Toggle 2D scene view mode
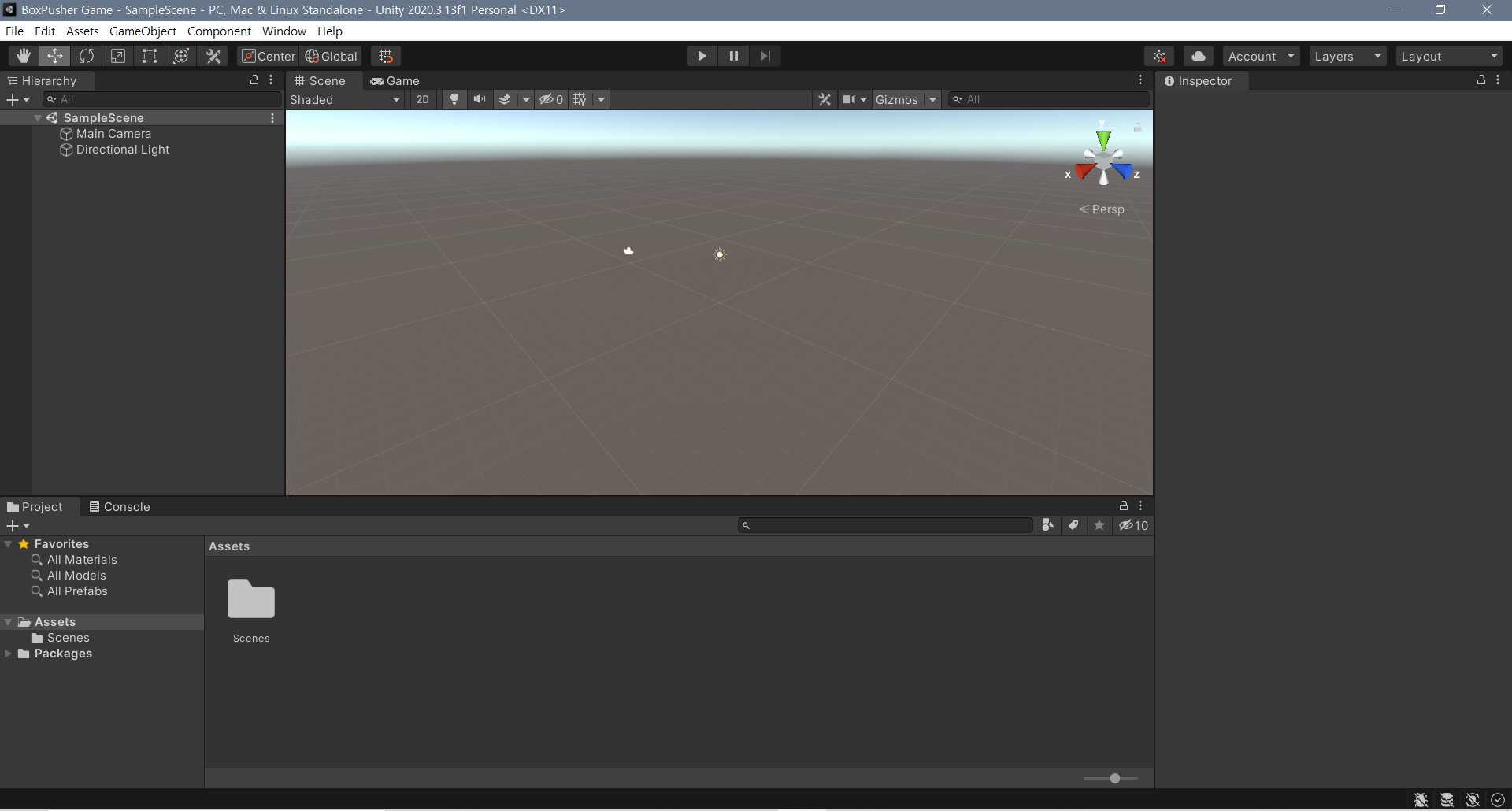Image resolution: width=1512 pixels, height=811 pixels. 423,99
